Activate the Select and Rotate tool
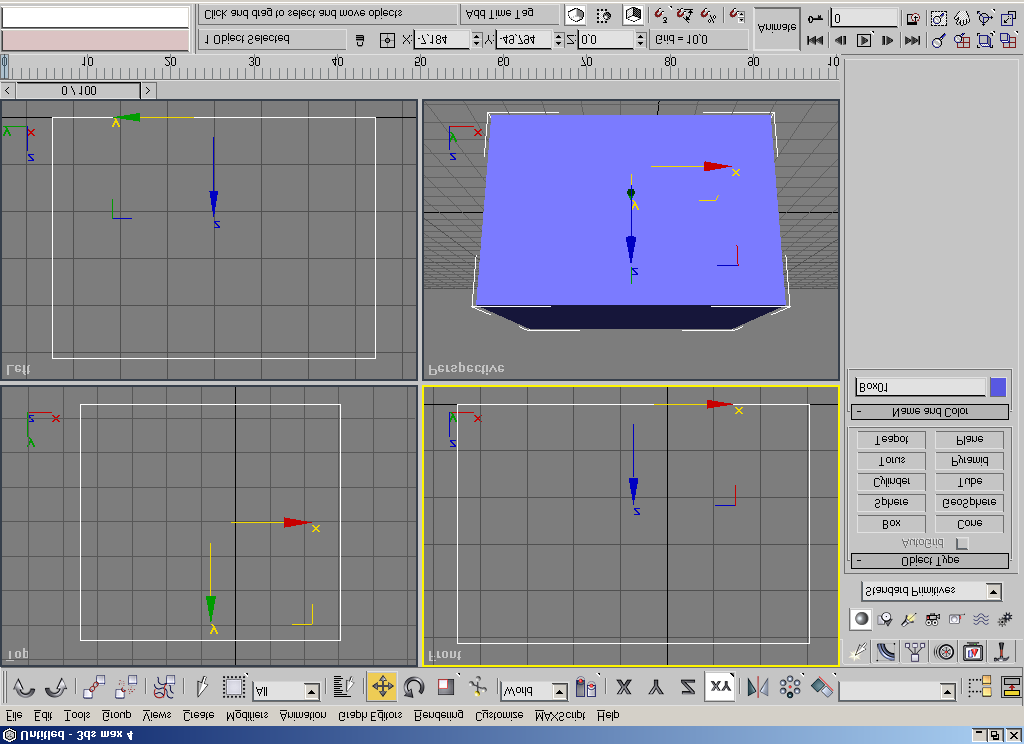Image resolution: width=1024 pixels, height=744 pixels. point(413,687)
